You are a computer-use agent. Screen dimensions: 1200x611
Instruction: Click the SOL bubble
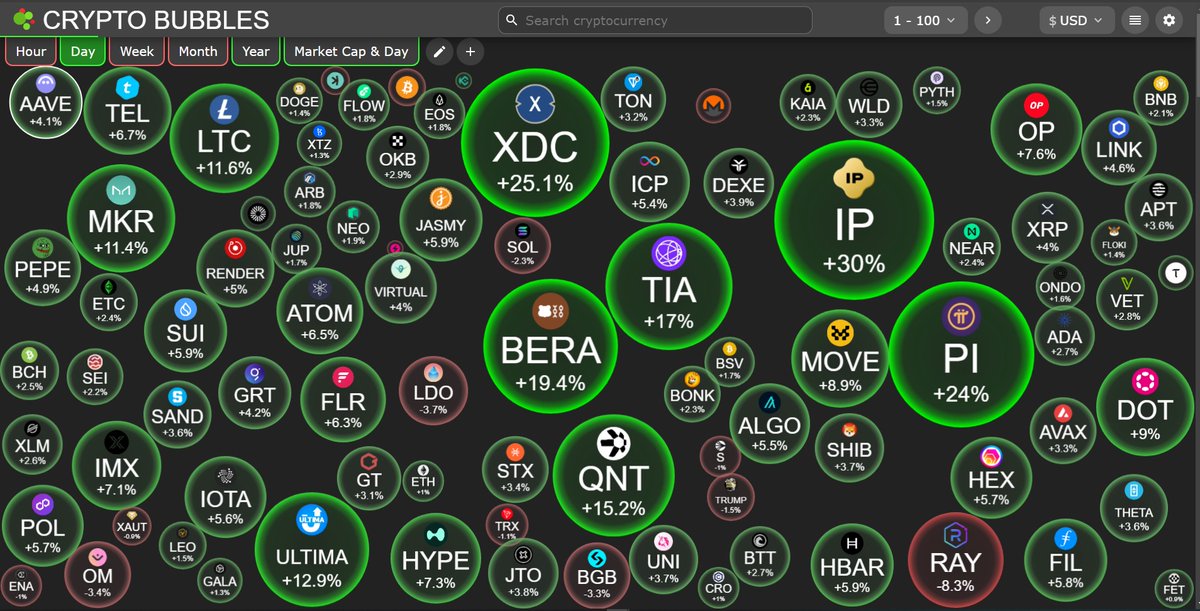(522, 245)
